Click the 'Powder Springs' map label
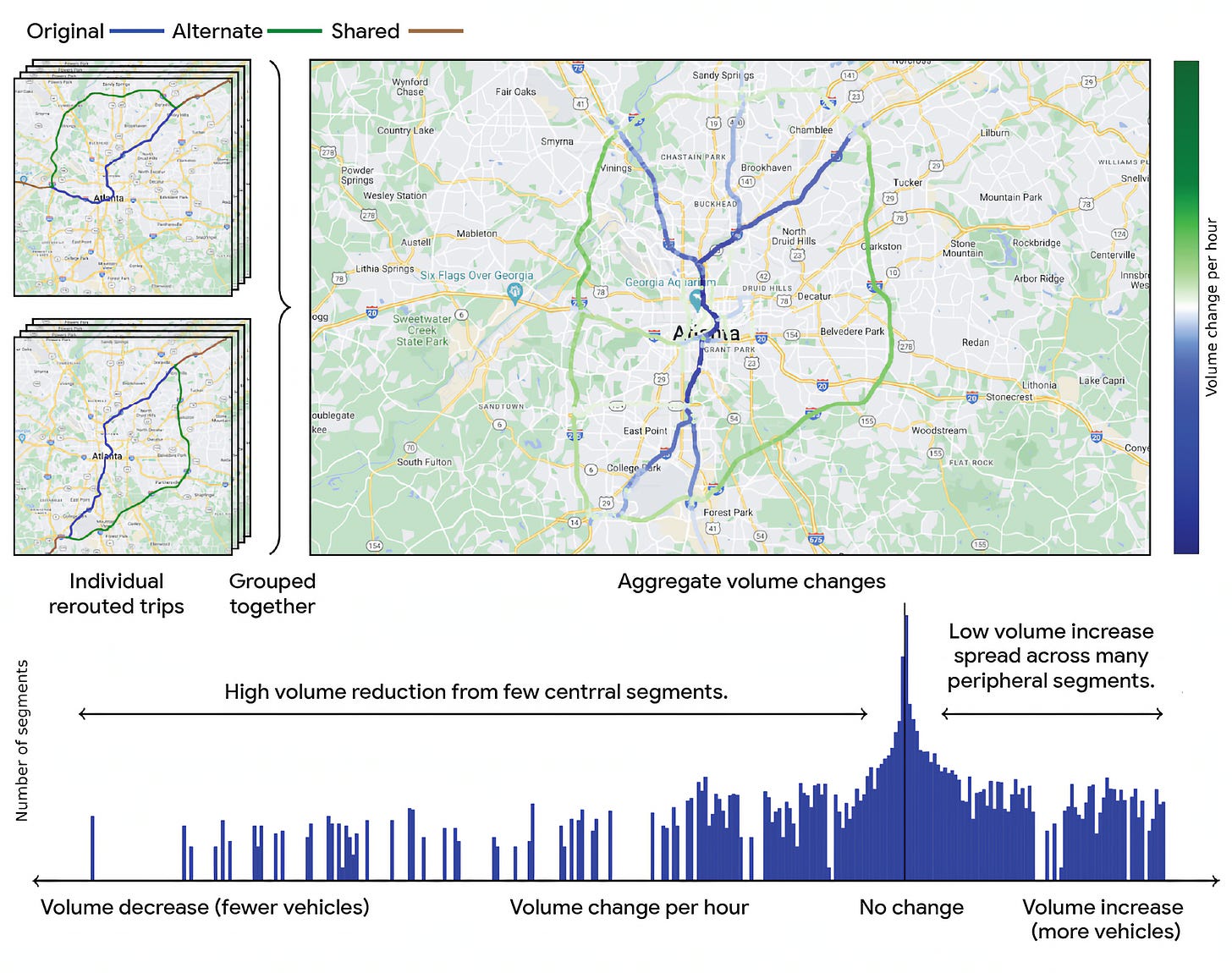1232x973 pixels. pyautogui.click(x=357, y=175)
